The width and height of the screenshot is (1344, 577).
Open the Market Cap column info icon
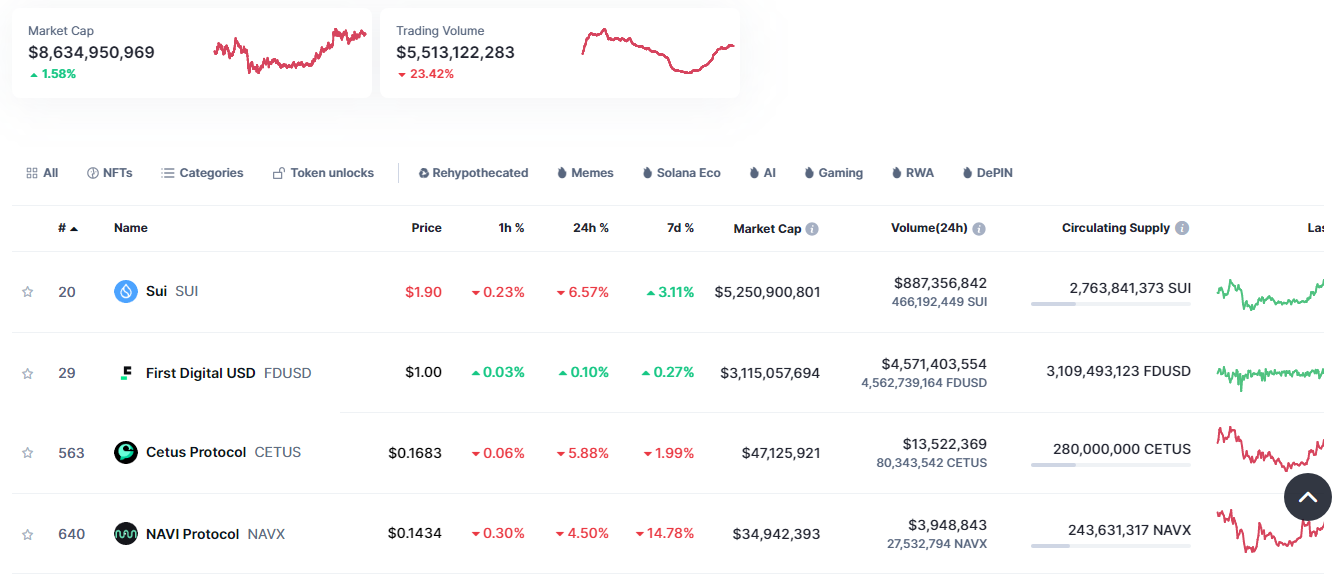point(812,229)
